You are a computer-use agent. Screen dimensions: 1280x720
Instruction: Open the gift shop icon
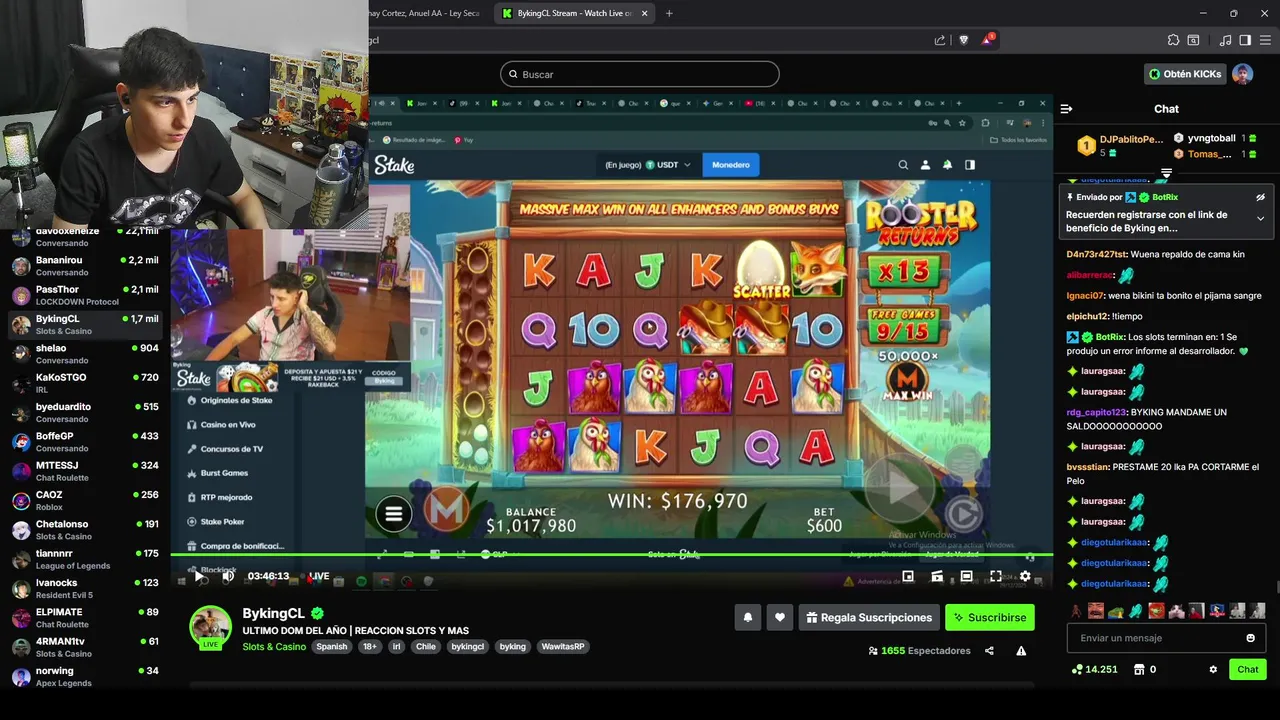click(x=1139, y=670)
